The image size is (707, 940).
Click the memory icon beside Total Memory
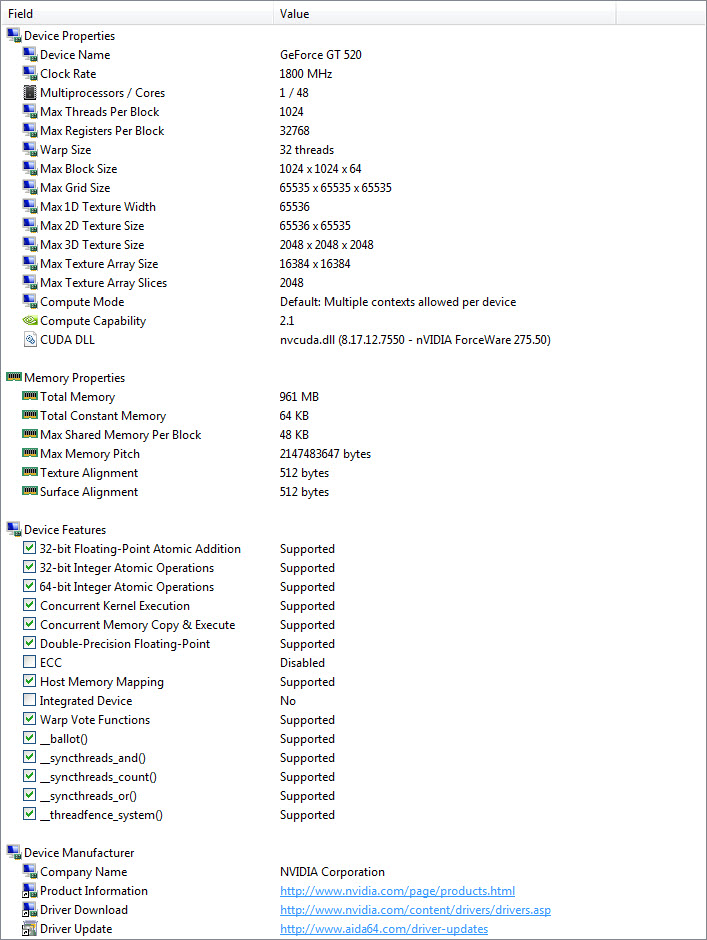30,396
